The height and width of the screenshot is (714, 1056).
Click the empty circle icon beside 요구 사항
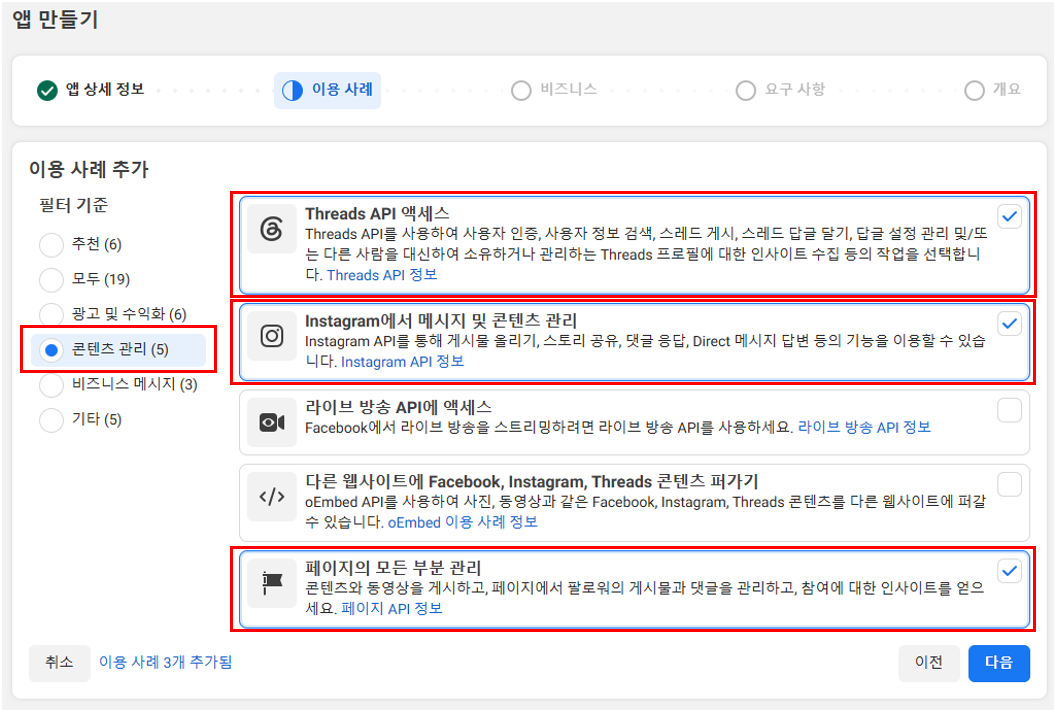pos(746,90)
